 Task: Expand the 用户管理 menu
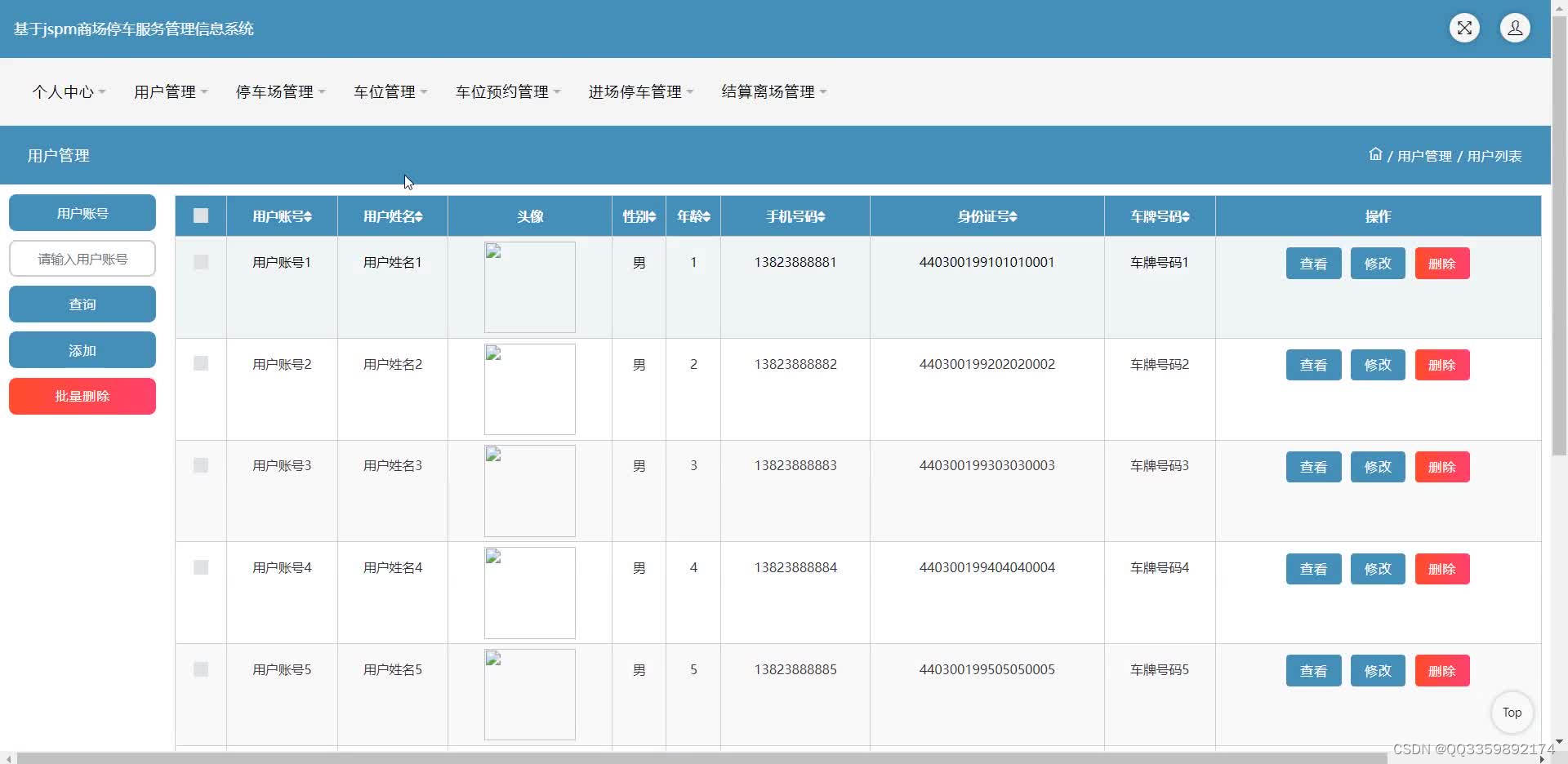click(x=171, y=92)
